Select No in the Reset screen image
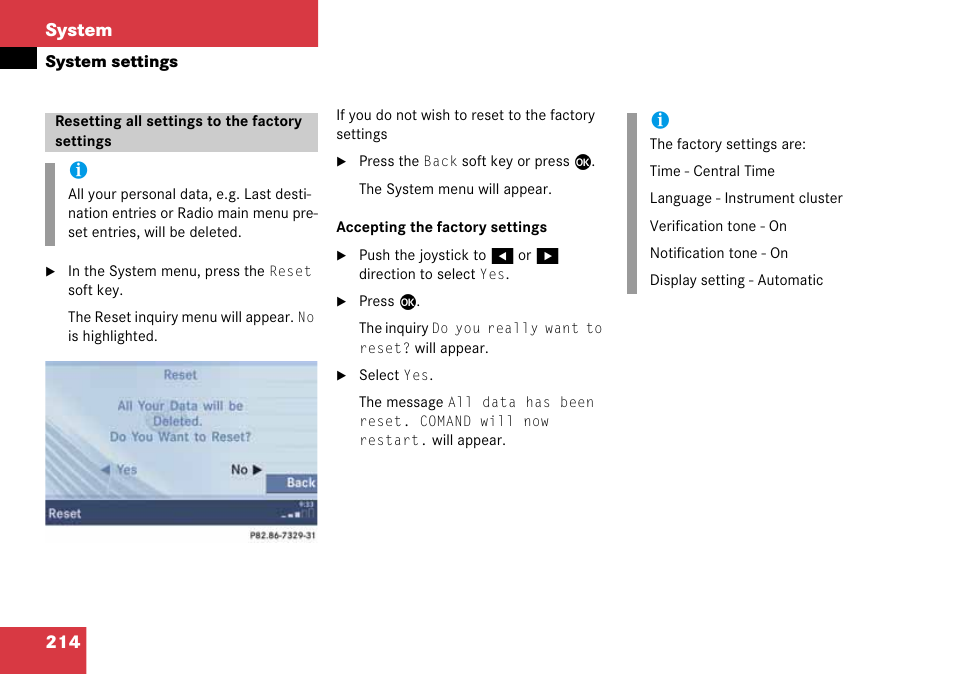 coord(246,470)
